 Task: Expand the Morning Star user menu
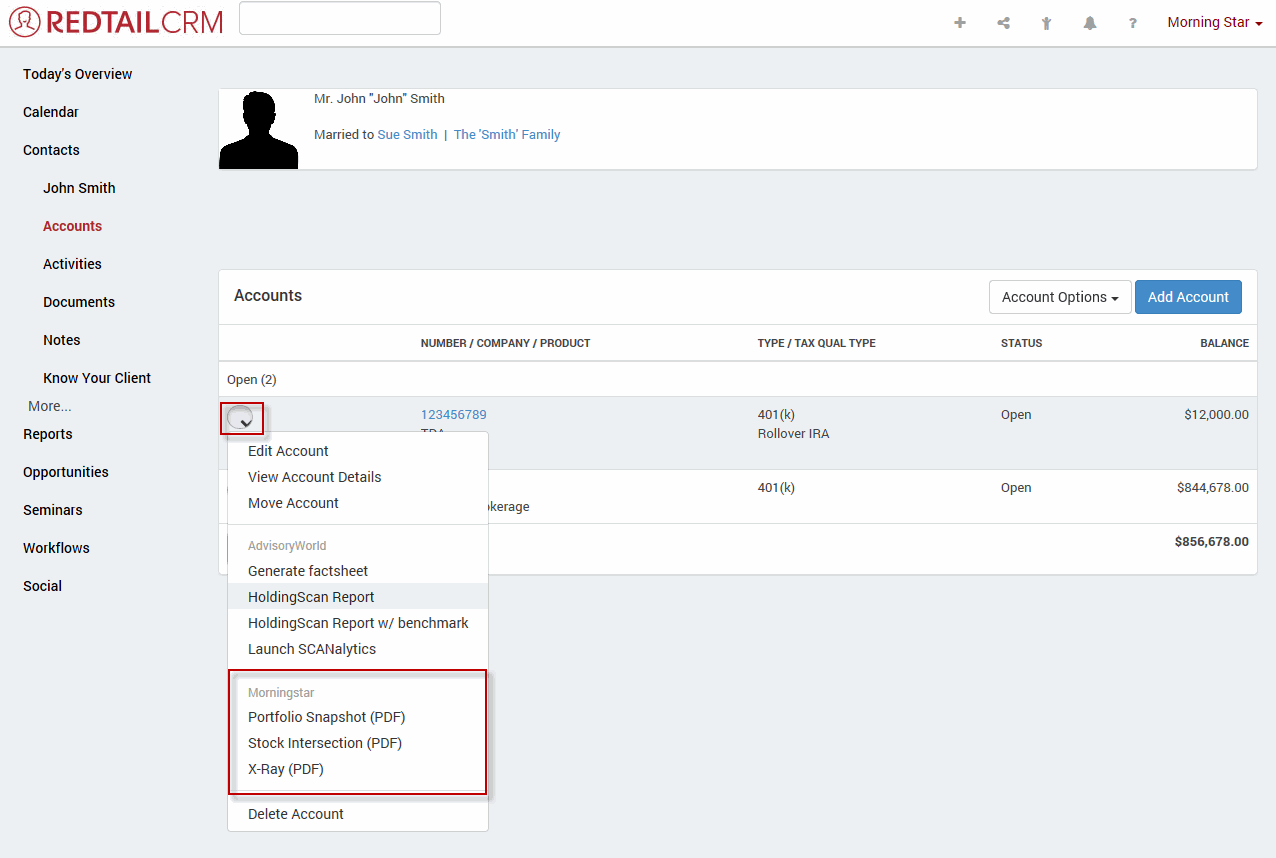[x=1214, y=22]
